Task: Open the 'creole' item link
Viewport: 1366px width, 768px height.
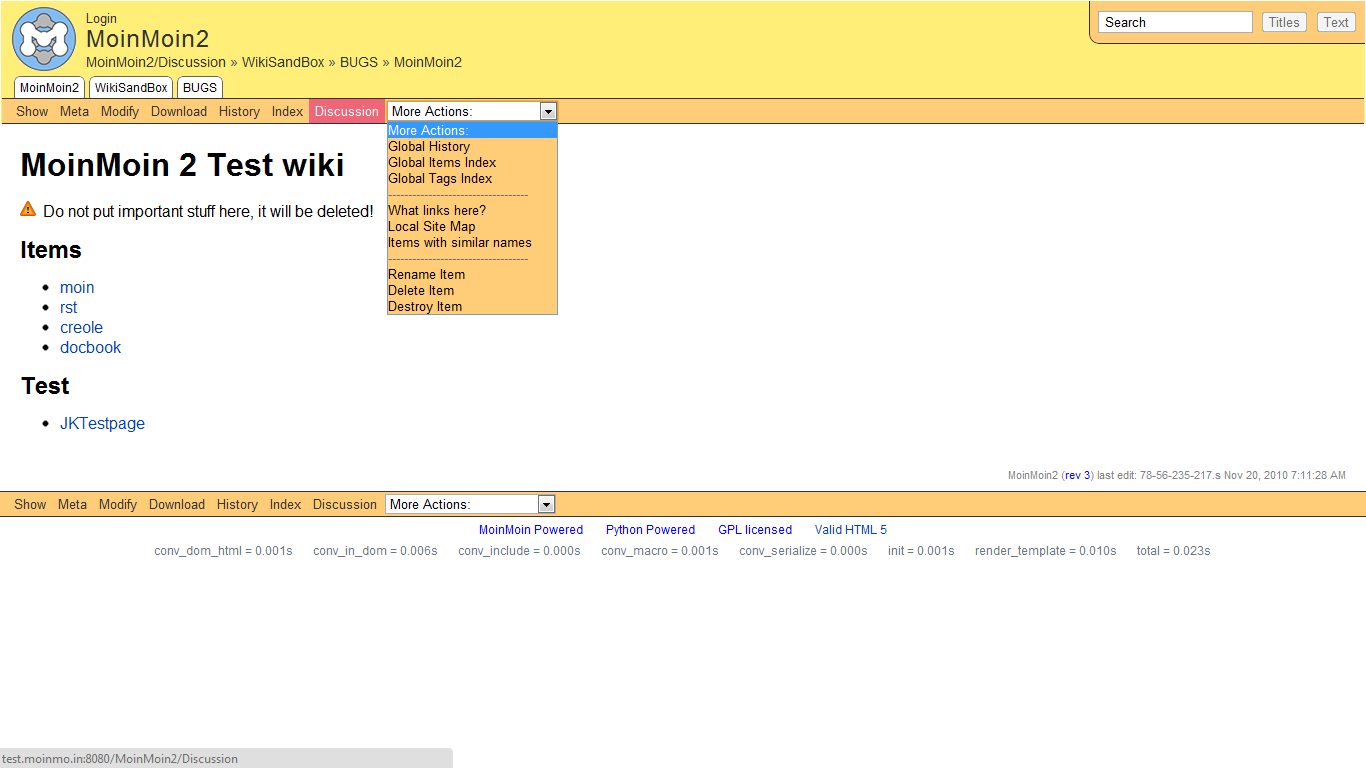Action: [81, 328]
